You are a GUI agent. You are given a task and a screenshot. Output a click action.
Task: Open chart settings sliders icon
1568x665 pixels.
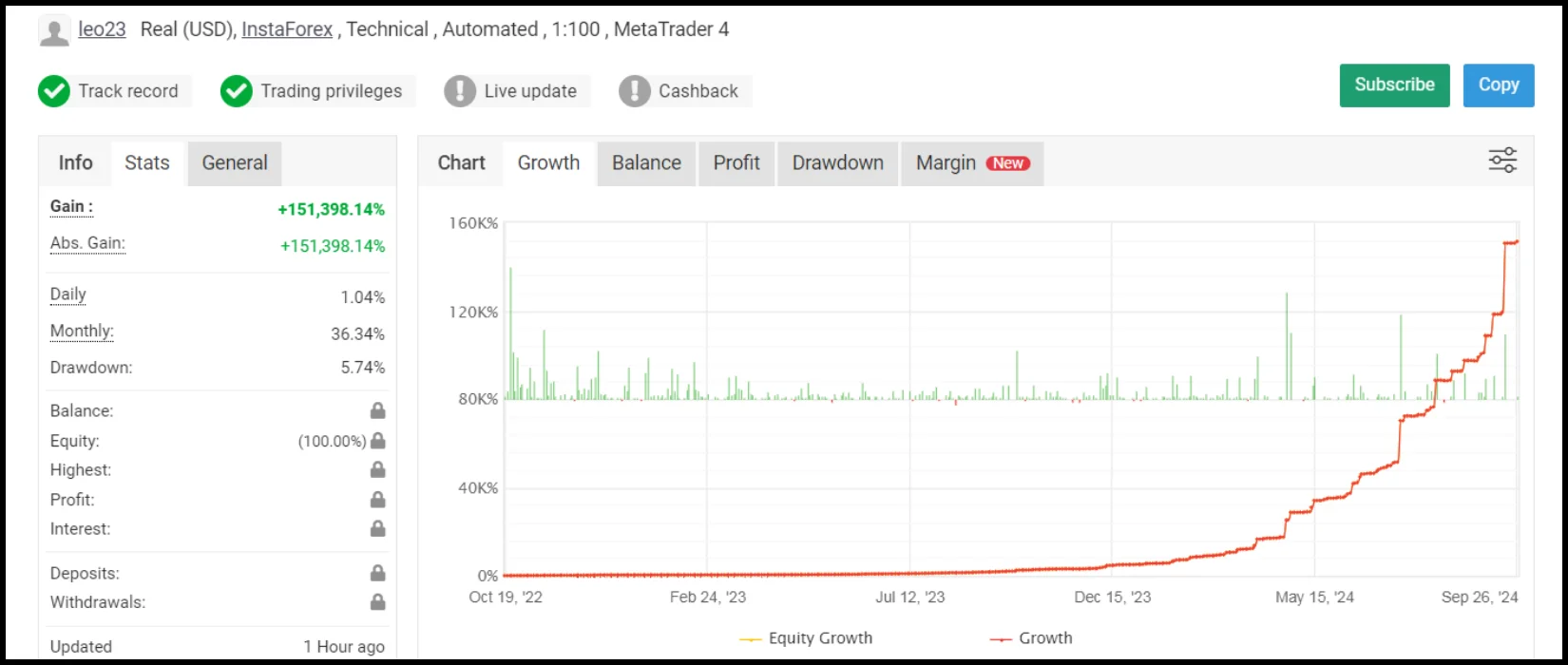[1502, 160]
